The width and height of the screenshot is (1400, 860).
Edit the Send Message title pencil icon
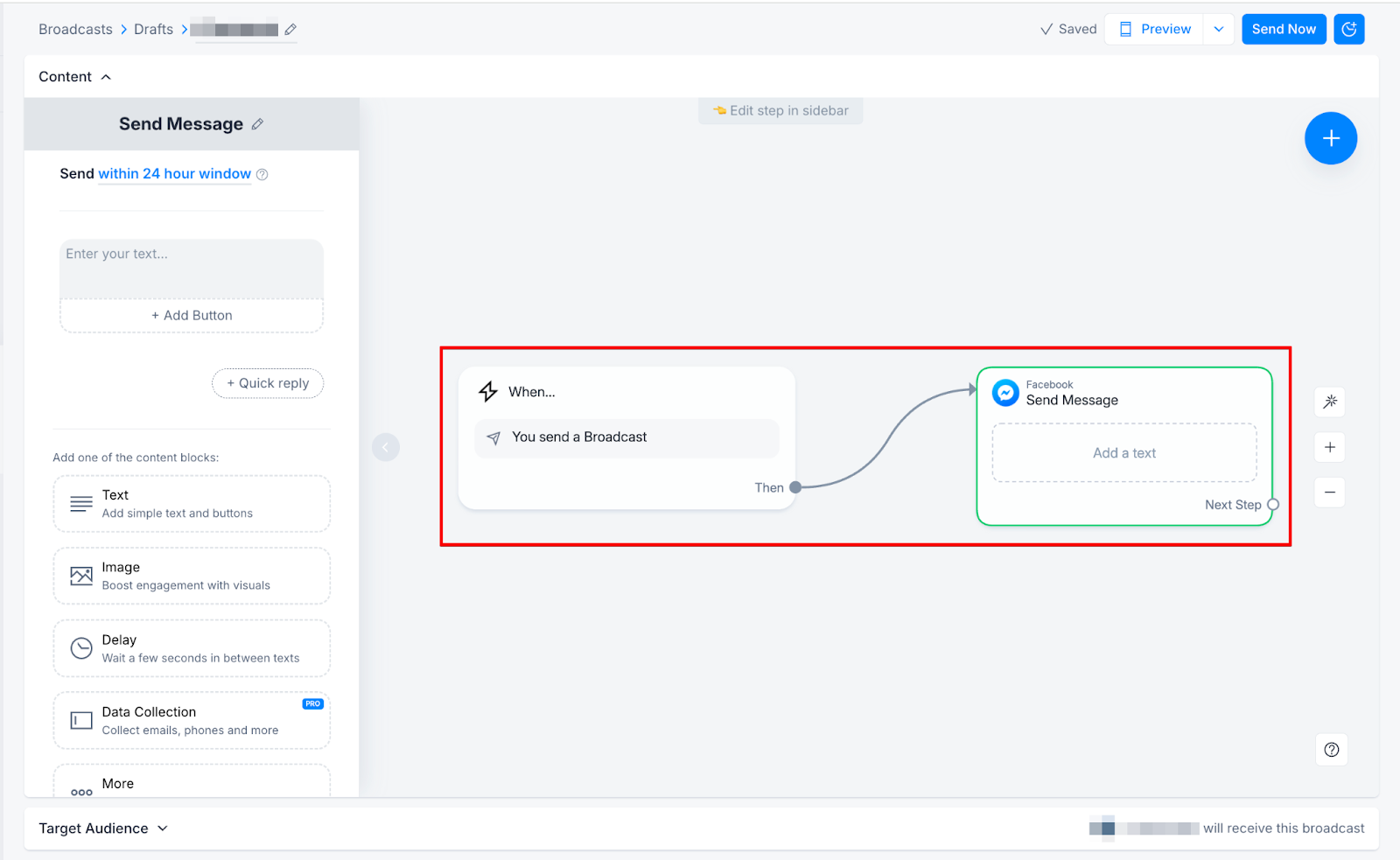click(257, 124)
